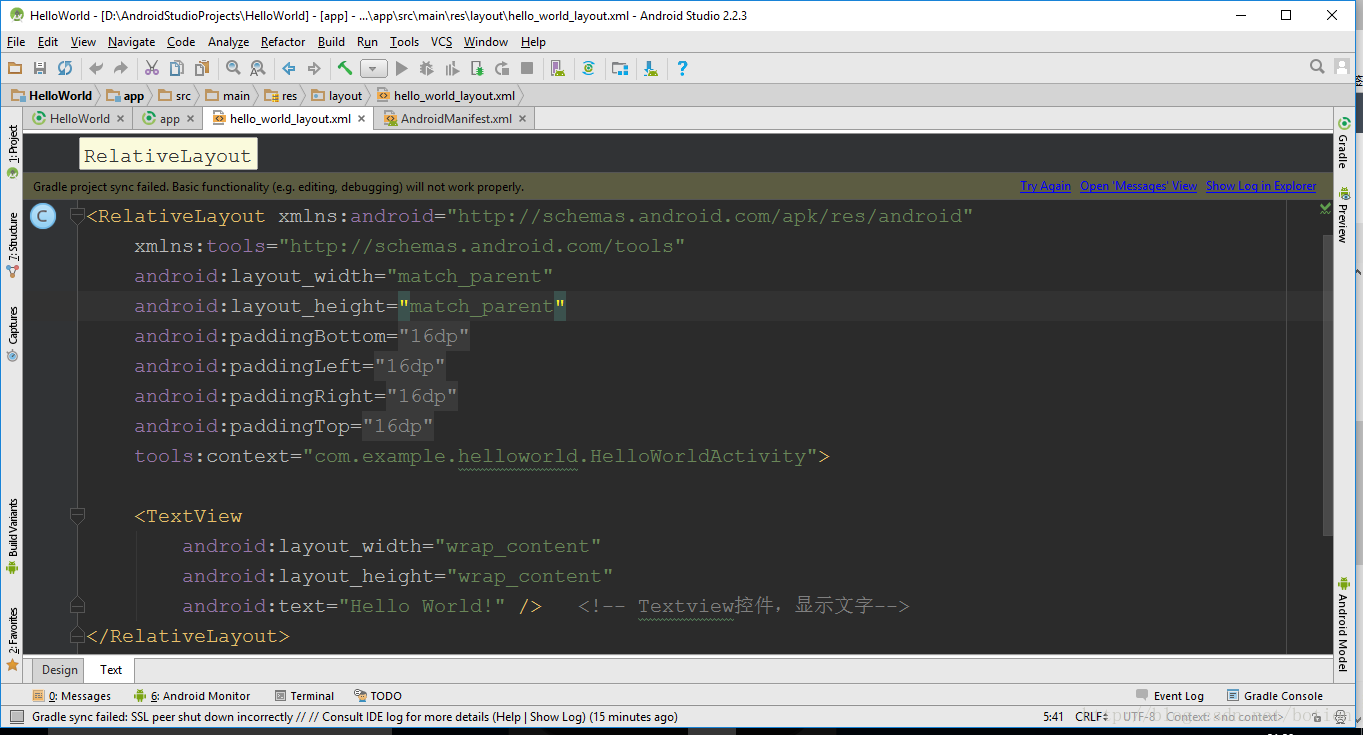Toggle the Favorites side panel
The height and width of the screenshot is (735, 1363).
[x=13, y=638]
